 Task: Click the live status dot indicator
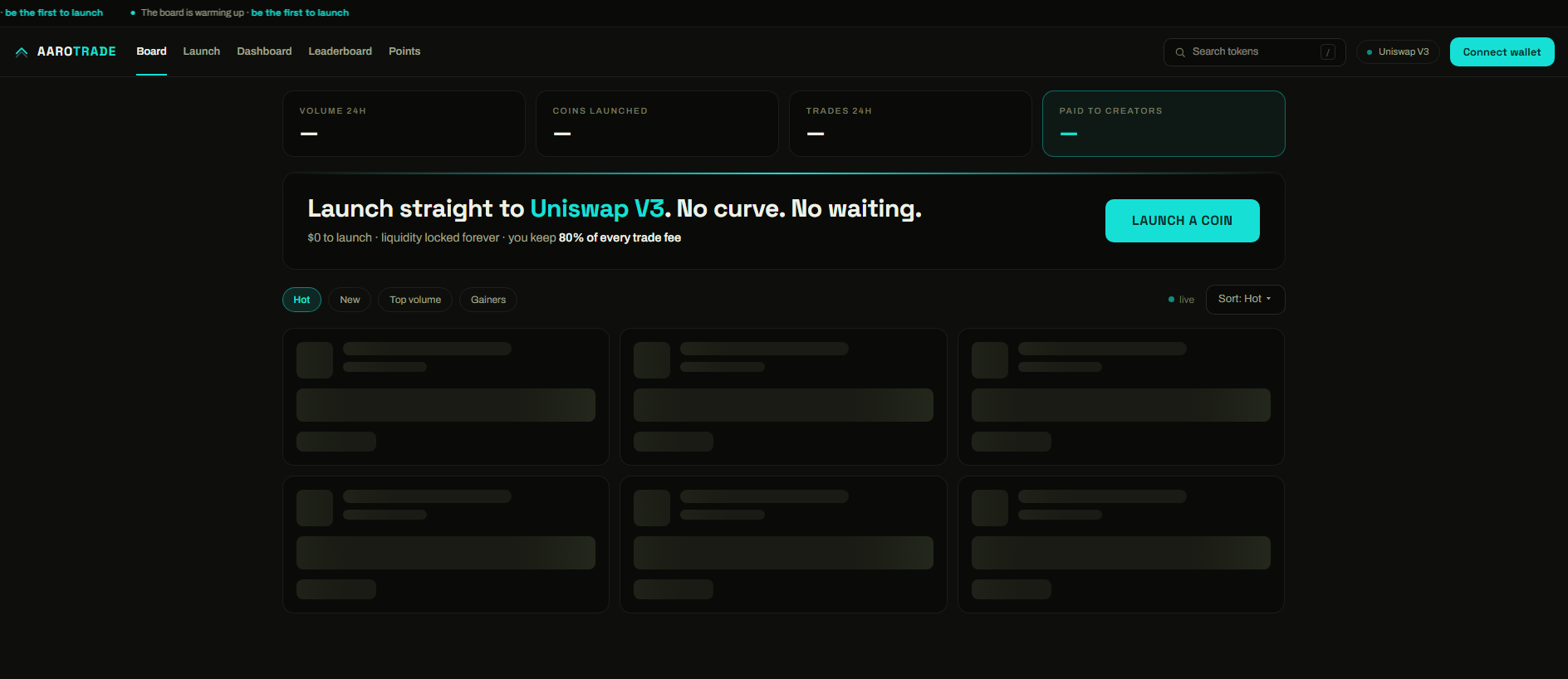click(x=1171, y=300)
